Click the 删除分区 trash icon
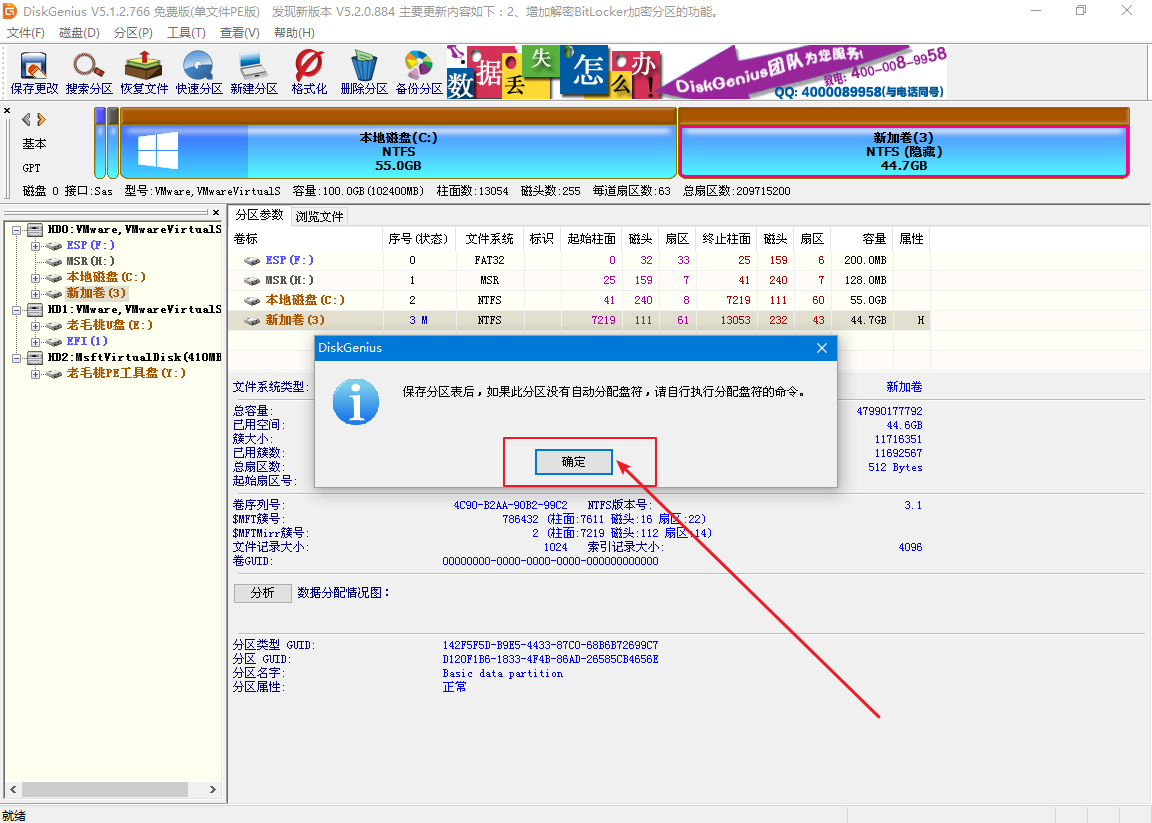The width and height of the screenshot is (1152, 823). [364, 72]
